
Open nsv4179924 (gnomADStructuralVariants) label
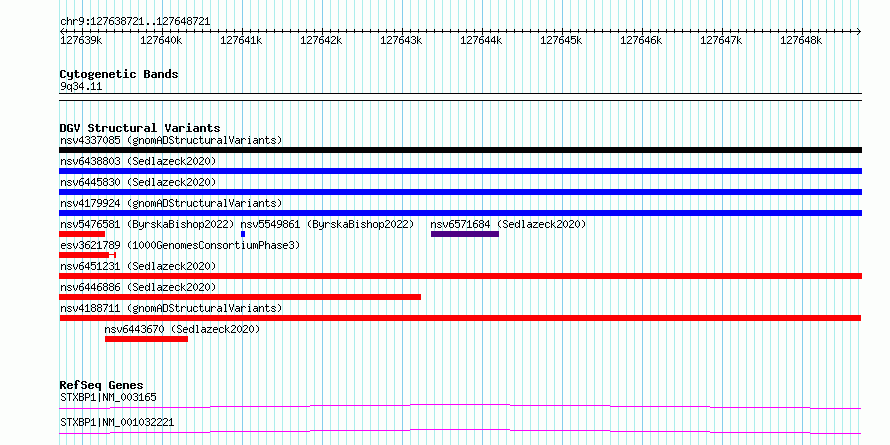click(x=171, y=203)
